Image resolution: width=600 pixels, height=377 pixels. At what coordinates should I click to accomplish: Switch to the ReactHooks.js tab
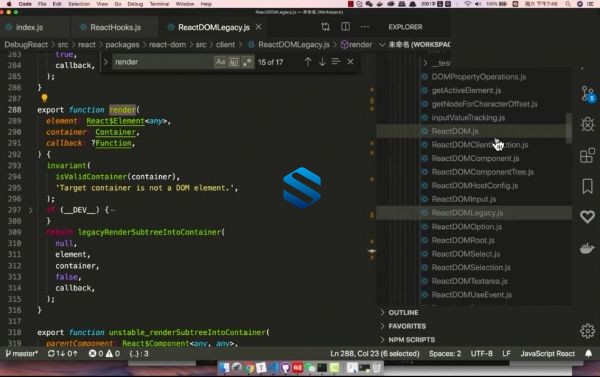(115, 27)
